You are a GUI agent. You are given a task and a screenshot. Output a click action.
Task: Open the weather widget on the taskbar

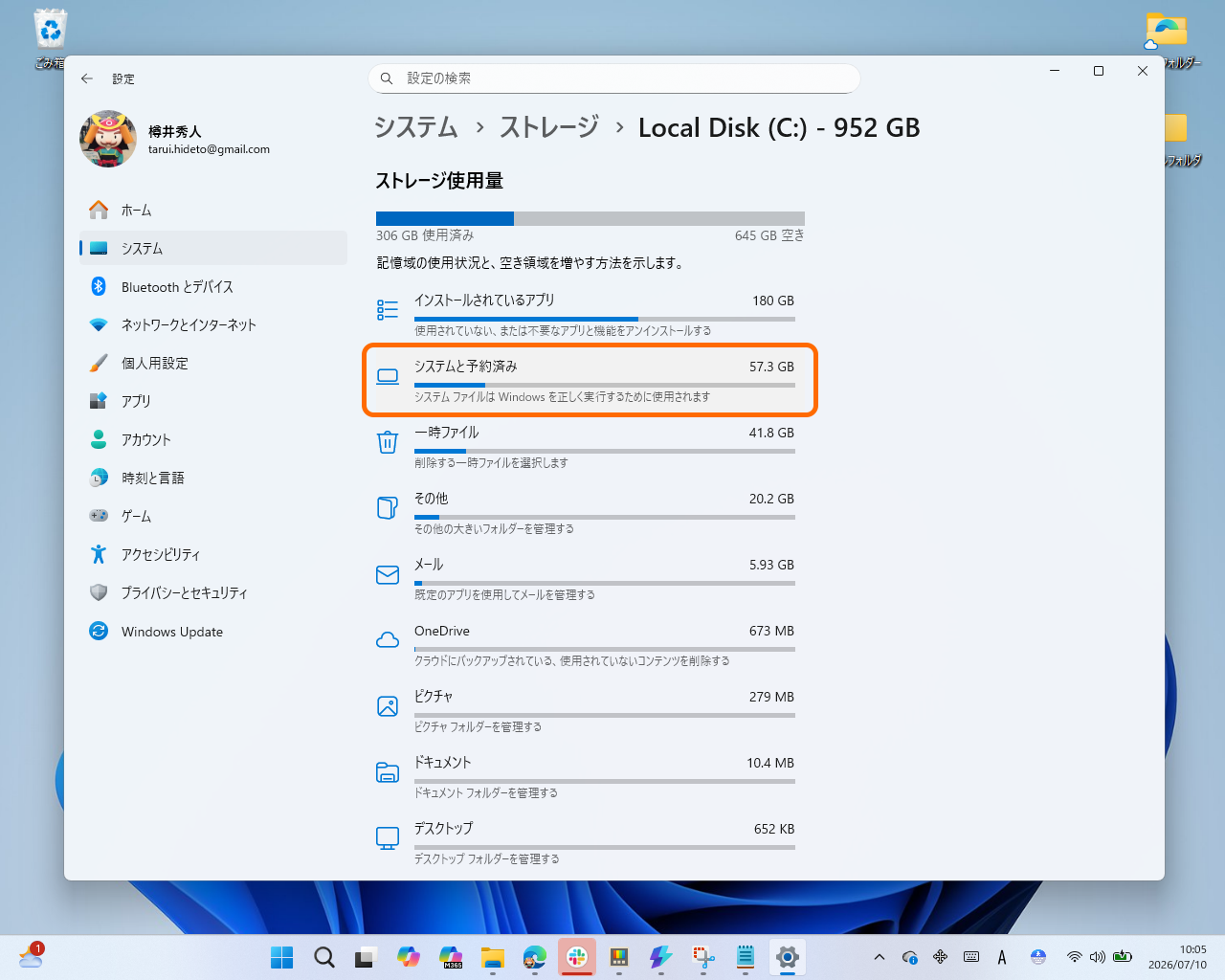31,955
